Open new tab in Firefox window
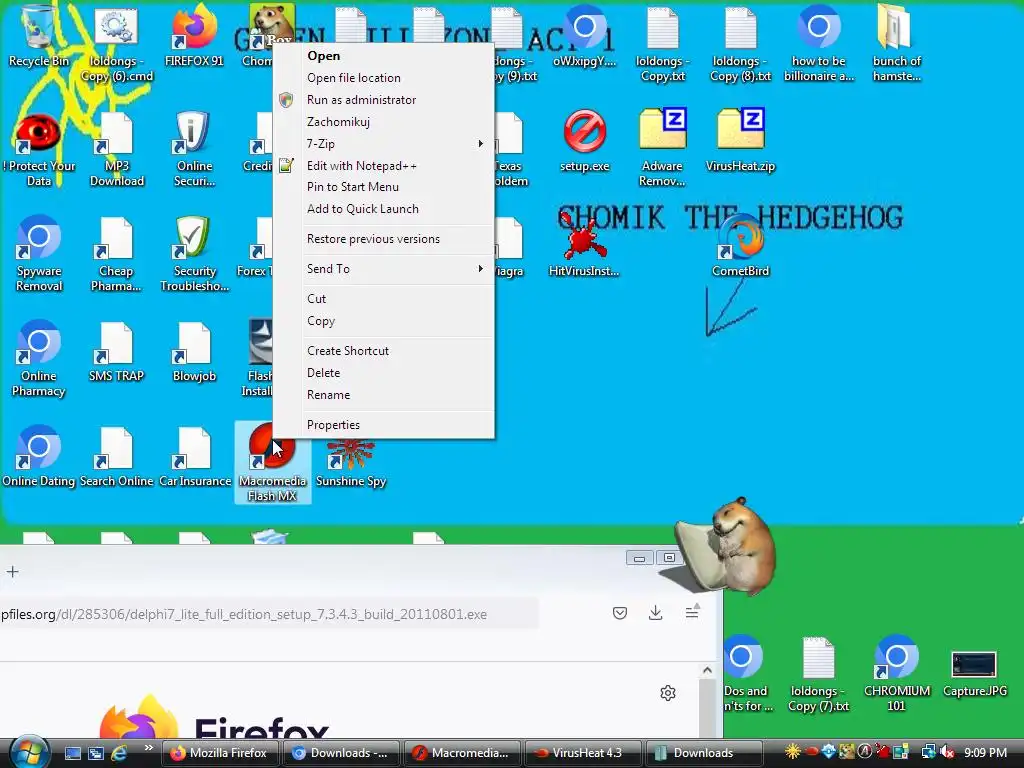The height and width of the screenshot is (768, 1024). pos(12,572)
